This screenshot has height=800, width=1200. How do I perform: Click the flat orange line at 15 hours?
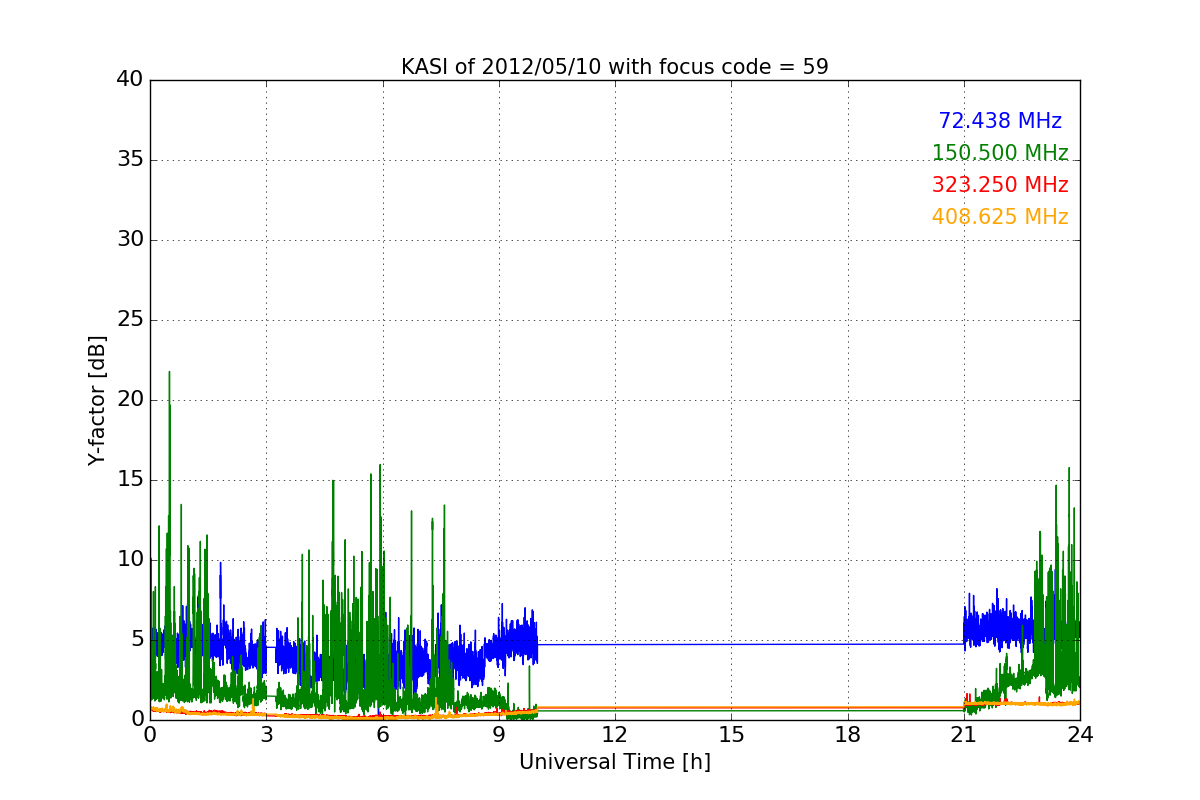point(731,707)
